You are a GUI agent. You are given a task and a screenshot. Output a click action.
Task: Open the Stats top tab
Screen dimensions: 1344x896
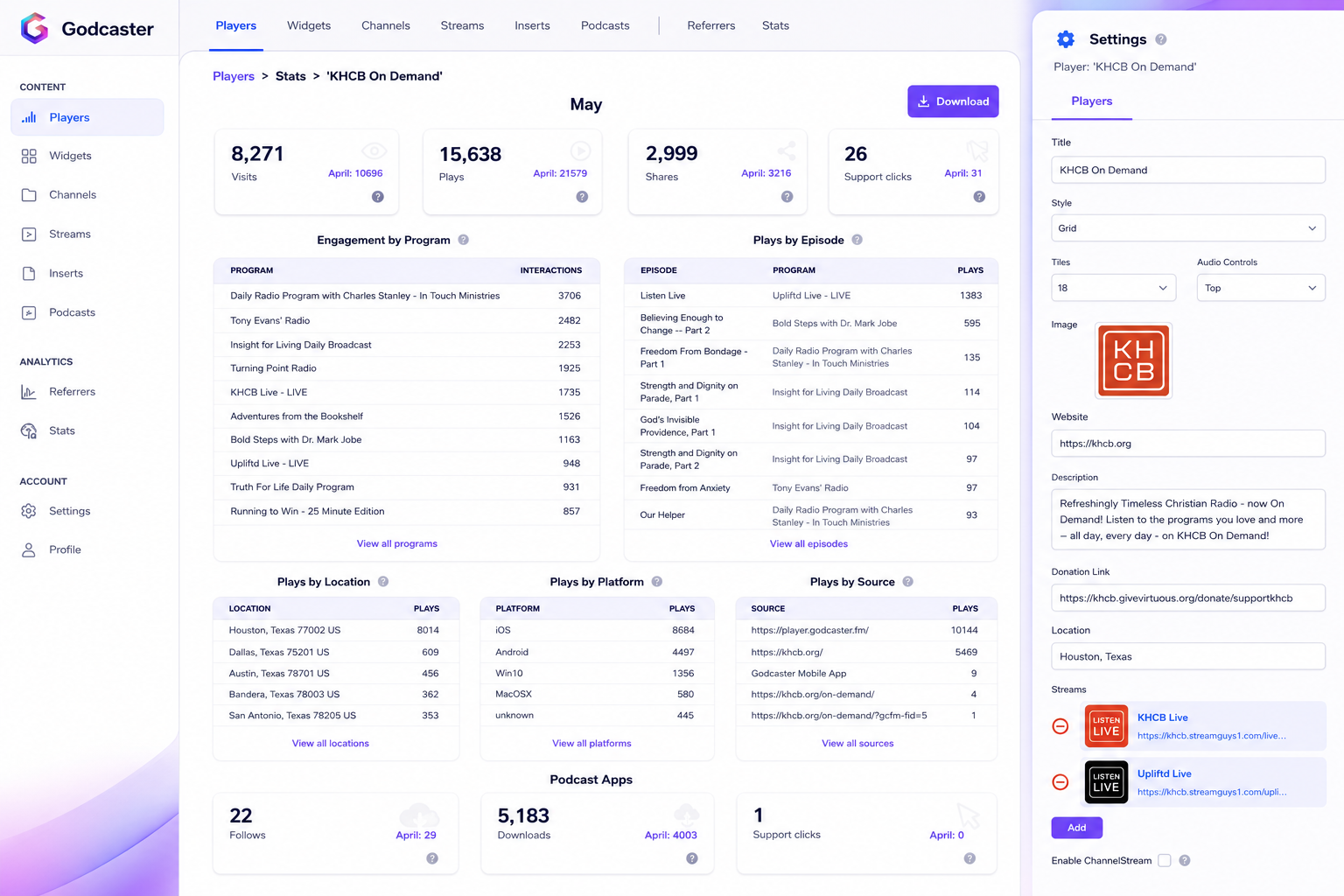click(x=775, y=25)
